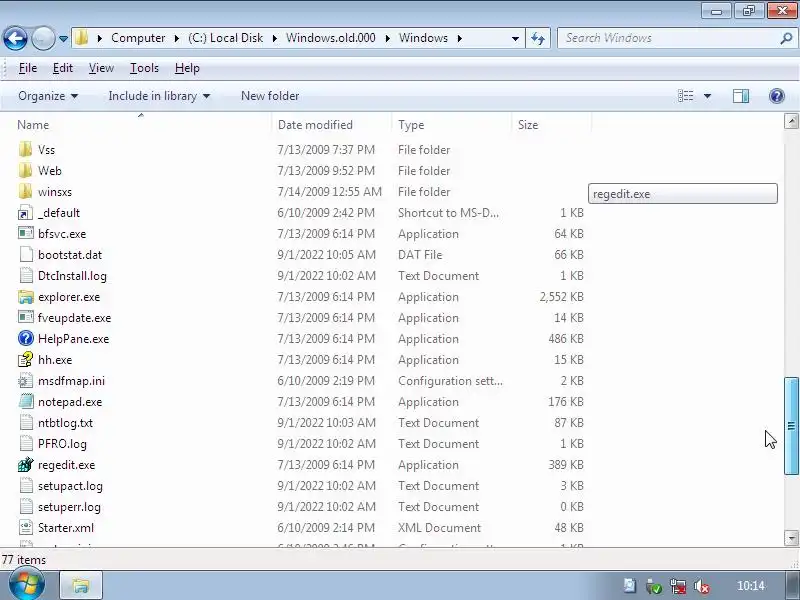Select the bootstat.dat file icon
The width and height of the screenshot is (800, 600).
[x=26, y=255]
